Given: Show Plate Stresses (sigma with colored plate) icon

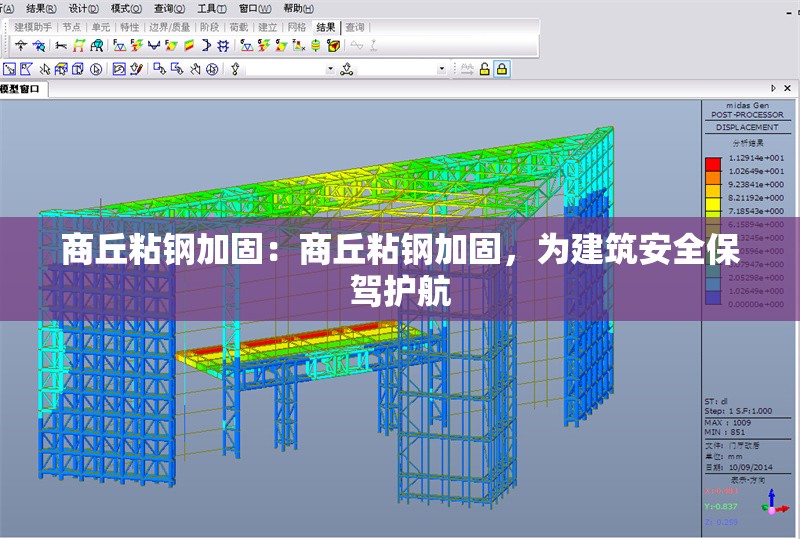Looking at the screenshot, I should [x=281, y=46].
